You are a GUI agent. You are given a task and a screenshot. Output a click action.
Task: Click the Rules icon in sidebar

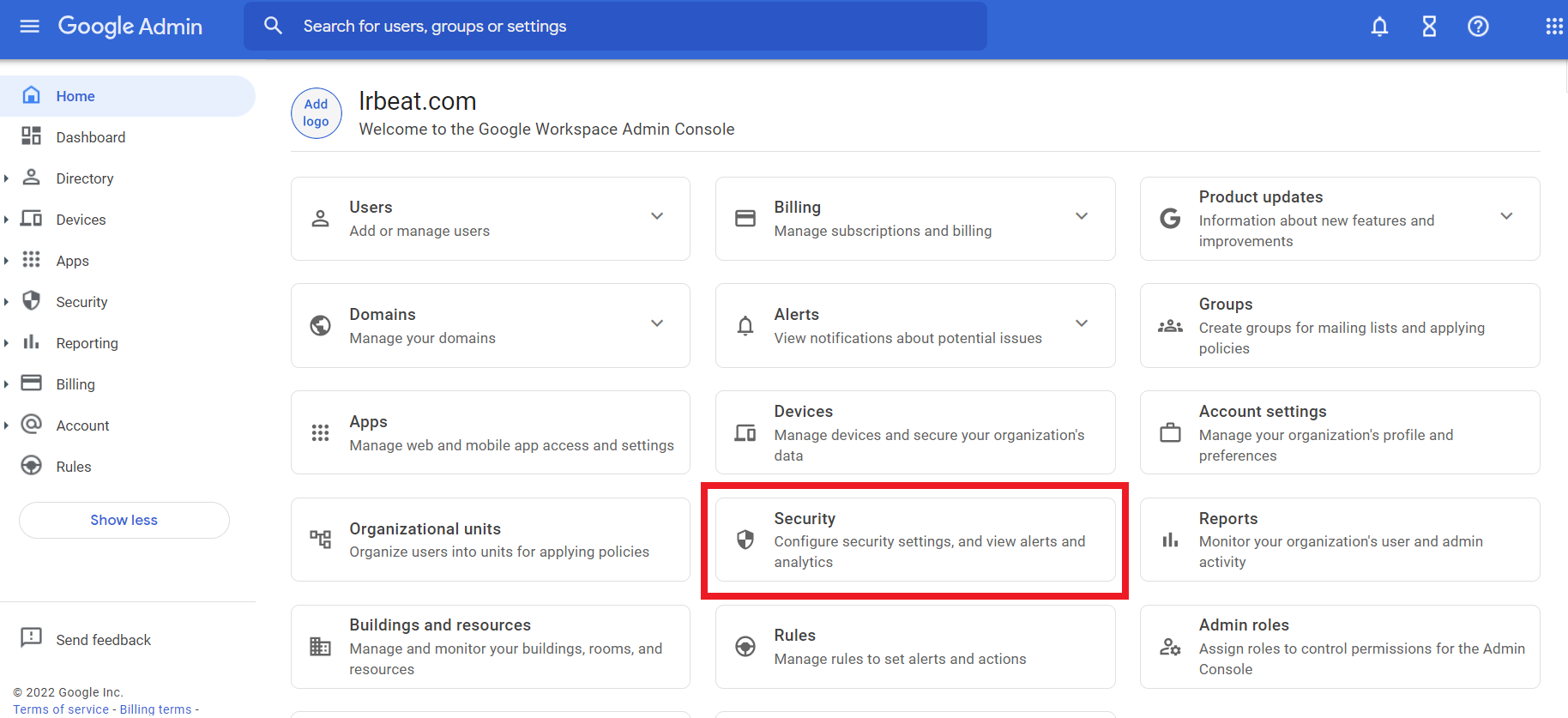pos(32,466)
